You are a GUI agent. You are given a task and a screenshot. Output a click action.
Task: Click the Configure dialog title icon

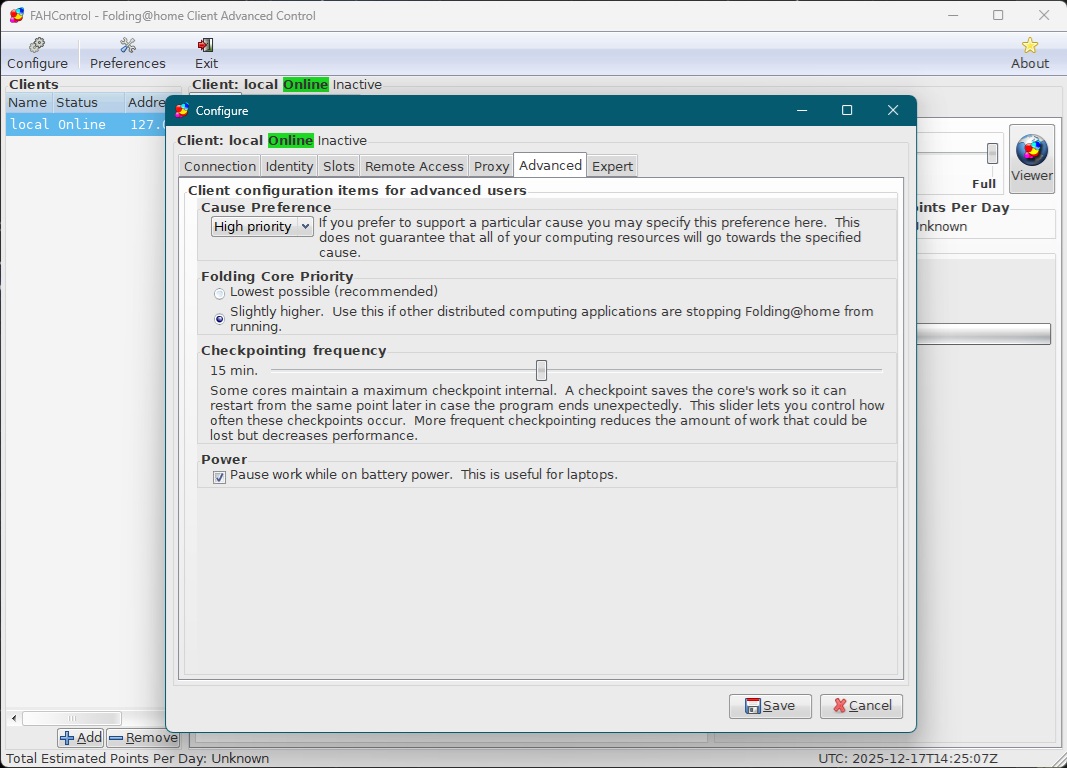click(182, 110)
